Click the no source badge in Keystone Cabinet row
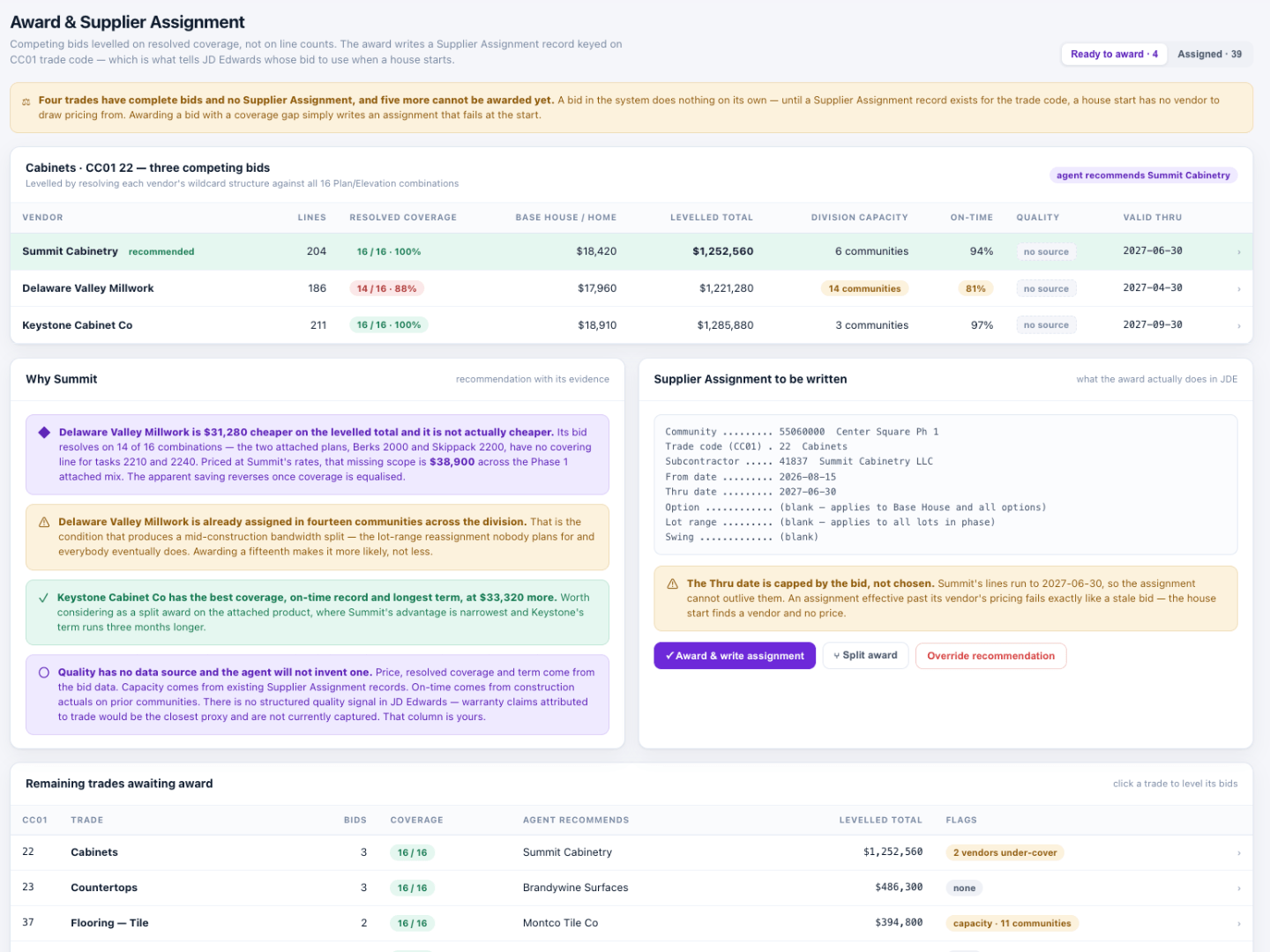Screen dimensions: 1270x952 [x=1046, y=325]
